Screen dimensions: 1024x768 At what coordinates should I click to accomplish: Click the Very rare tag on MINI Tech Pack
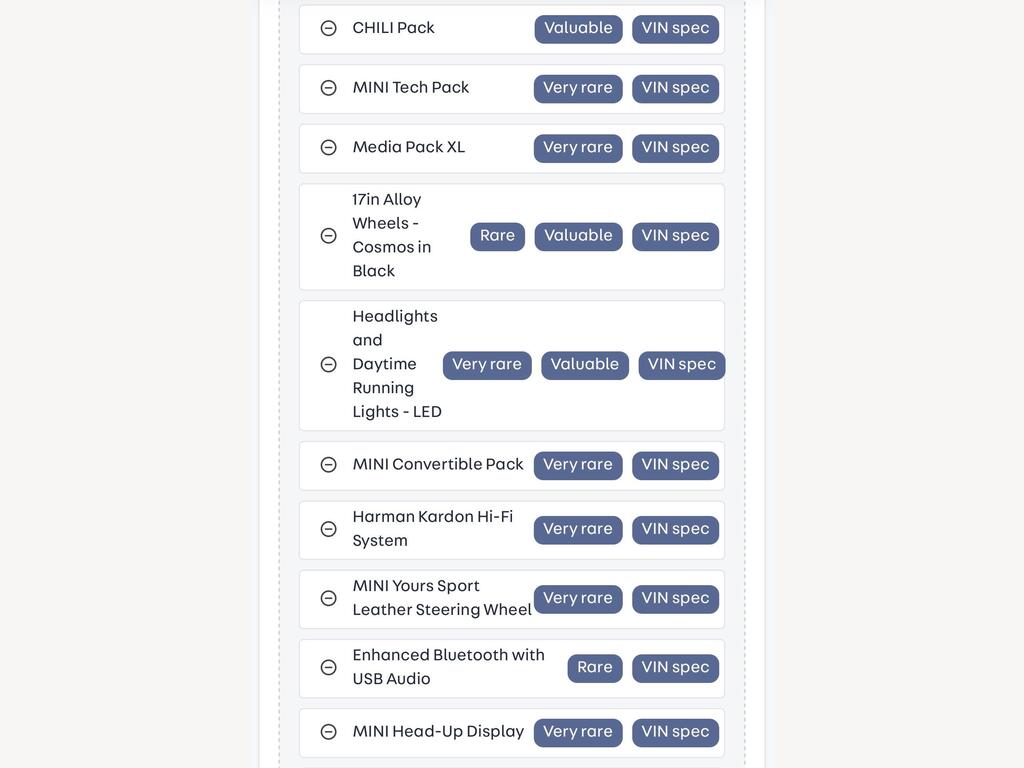coord(578,88)
